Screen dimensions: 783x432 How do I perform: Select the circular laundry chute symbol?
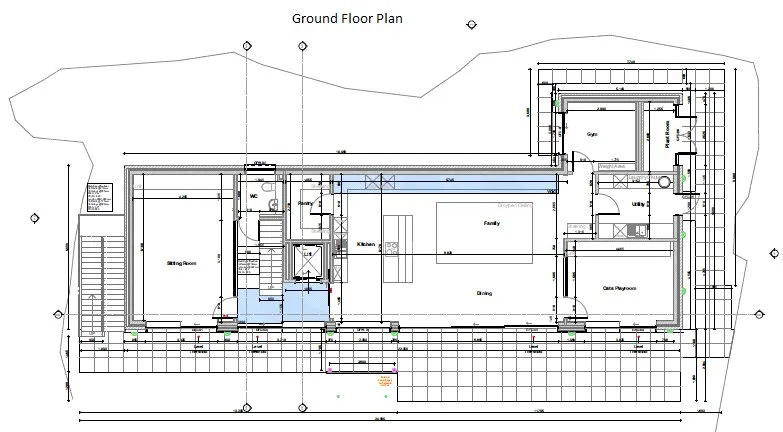(664, 183)
